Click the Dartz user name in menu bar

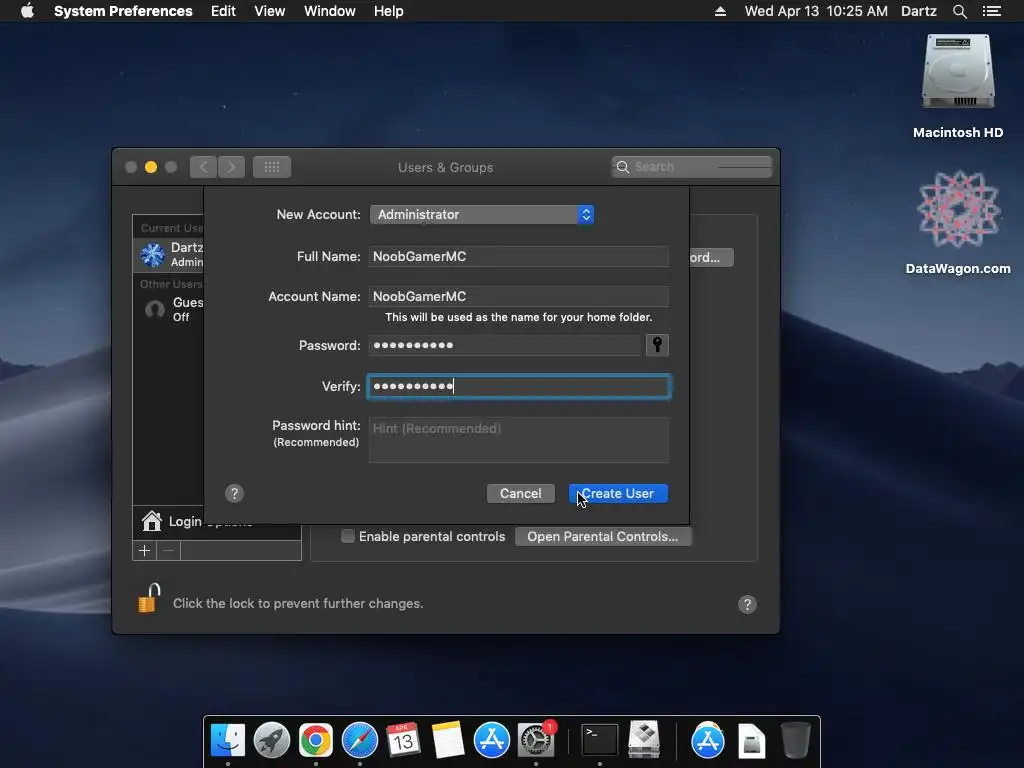coord(918,11)
